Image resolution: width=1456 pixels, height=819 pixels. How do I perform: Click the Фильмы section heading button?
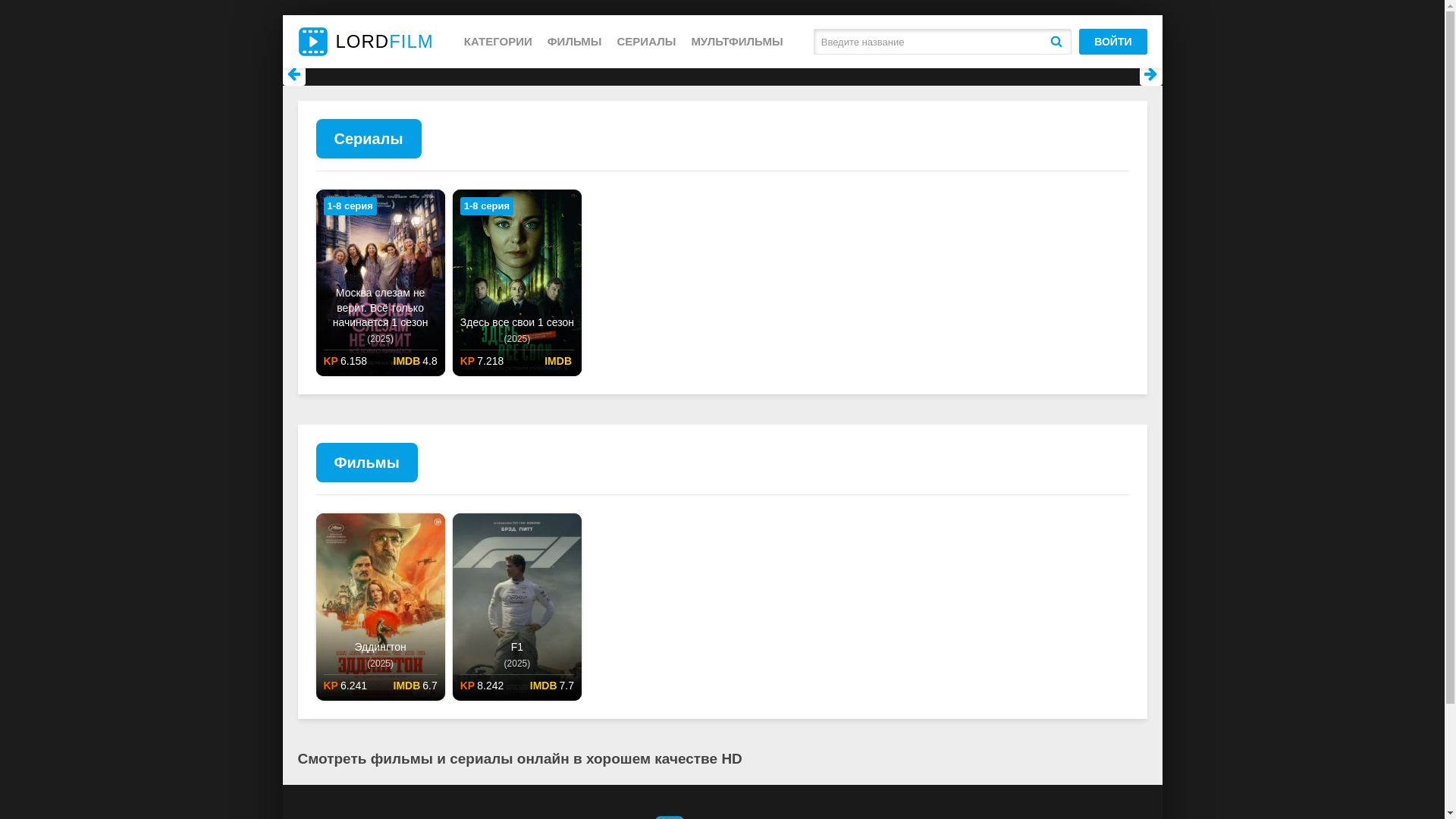[x=366, y=463]
